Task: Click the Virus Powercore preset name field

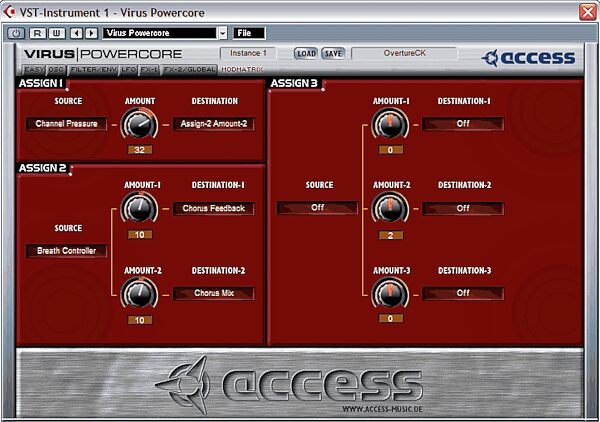Action: pyautogui.click(x=160, y=33)
